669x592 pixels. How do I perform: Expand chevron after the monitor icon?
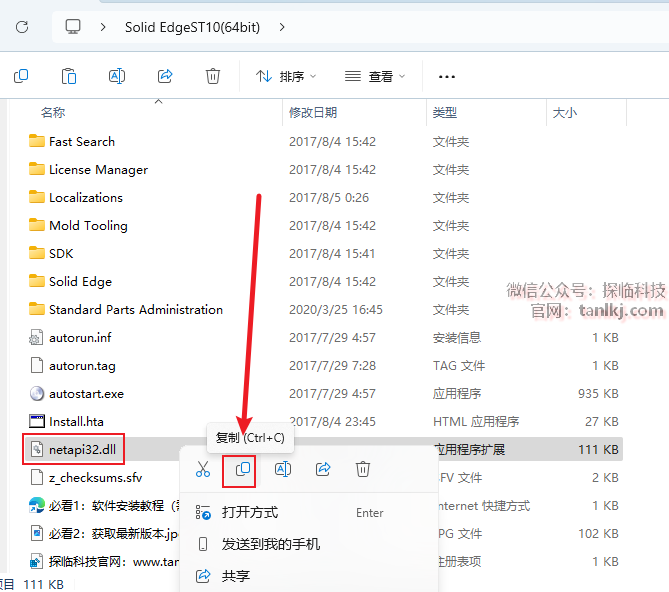(103, 27)
